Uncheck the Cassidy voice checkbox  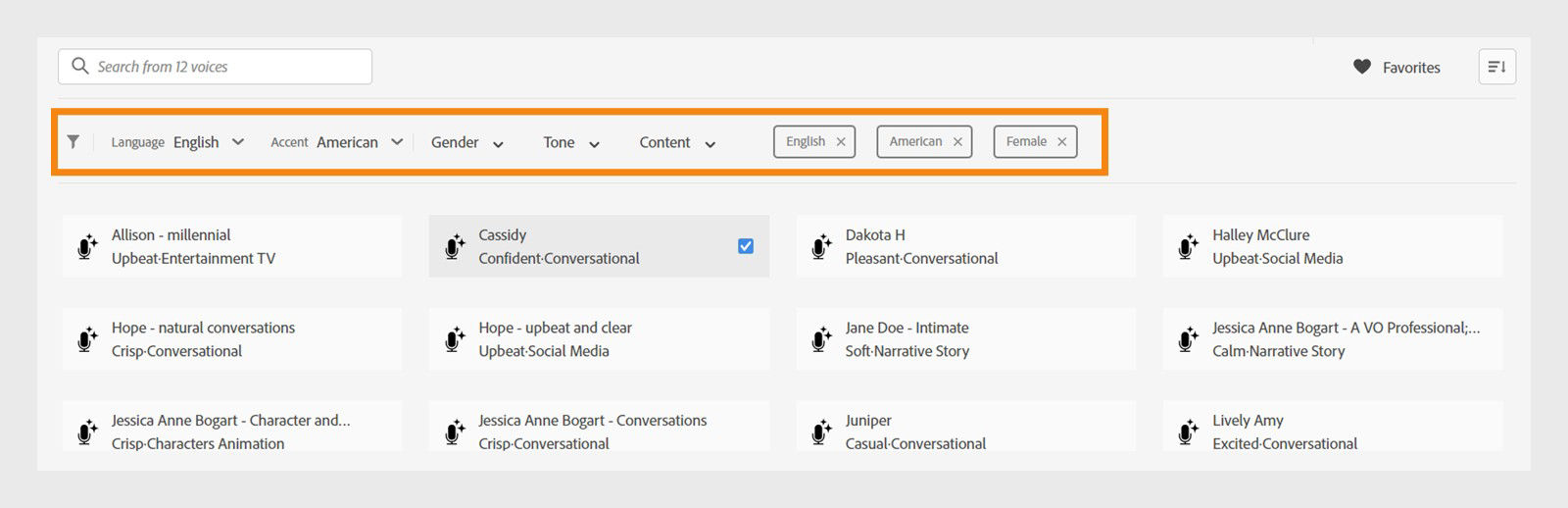coord(746,246)
